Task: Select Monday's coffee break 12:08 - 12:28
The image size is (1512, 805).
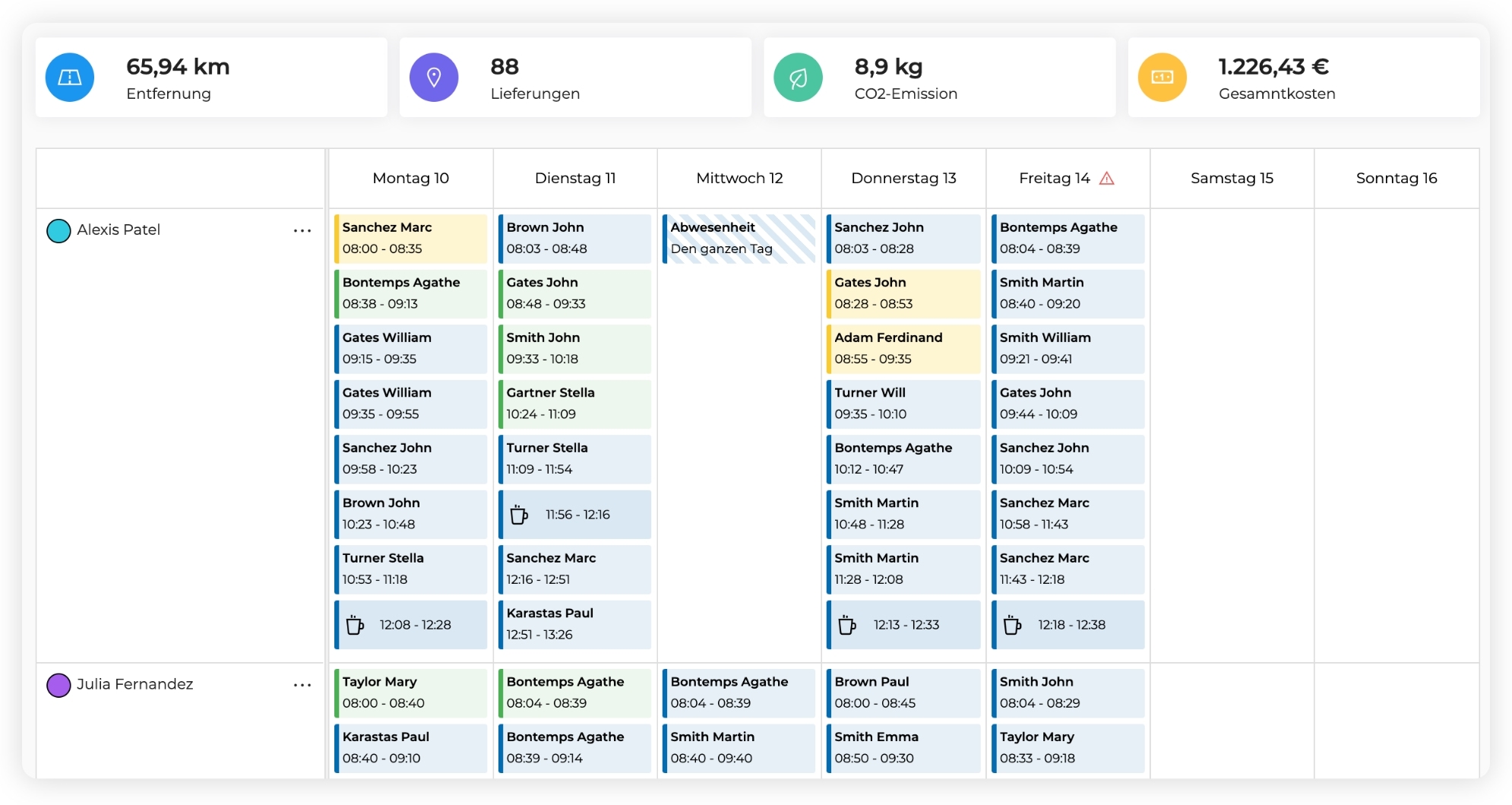Action: click(x=411, y=625)
